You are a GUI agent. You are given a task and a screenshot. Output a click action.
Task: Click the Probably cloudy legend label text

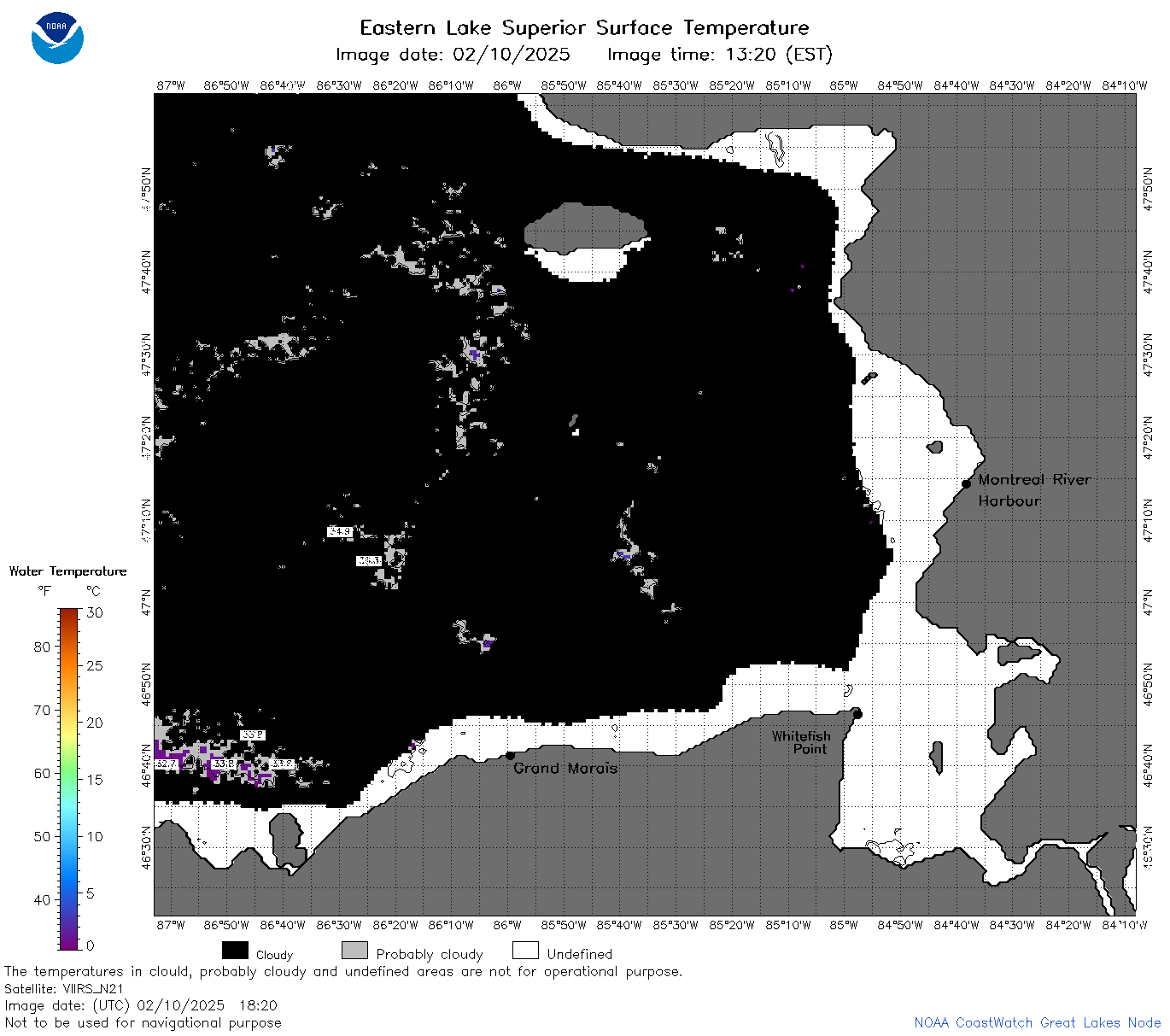coord(430,954)
